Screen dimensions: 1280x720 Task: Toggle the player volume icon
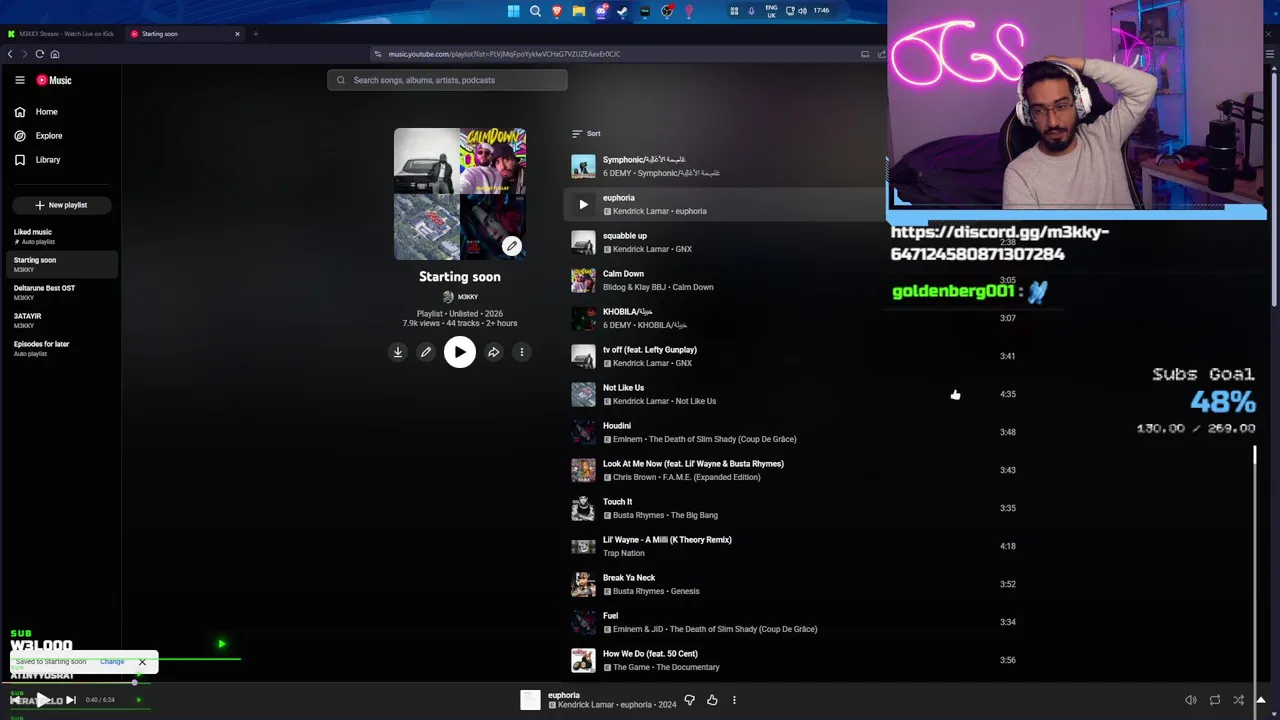(x=1190, y=700)
